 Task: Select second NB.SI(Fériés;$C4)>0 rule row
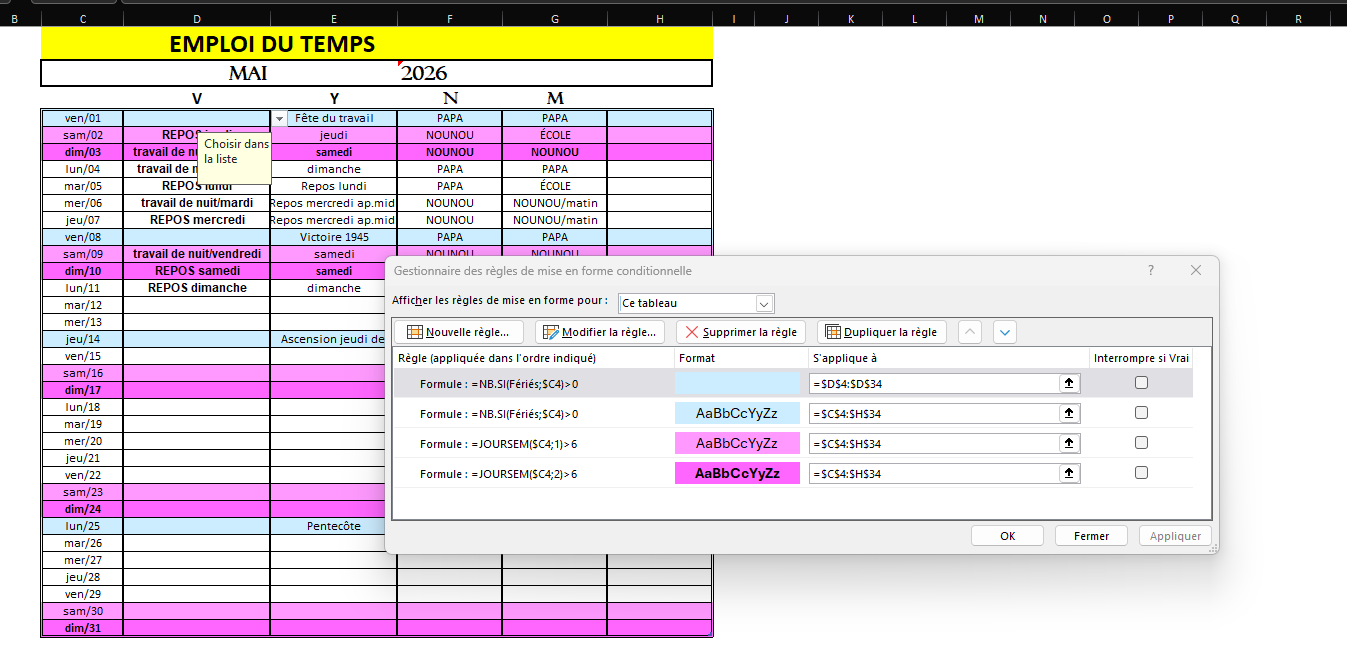click(x=498, y=413)
